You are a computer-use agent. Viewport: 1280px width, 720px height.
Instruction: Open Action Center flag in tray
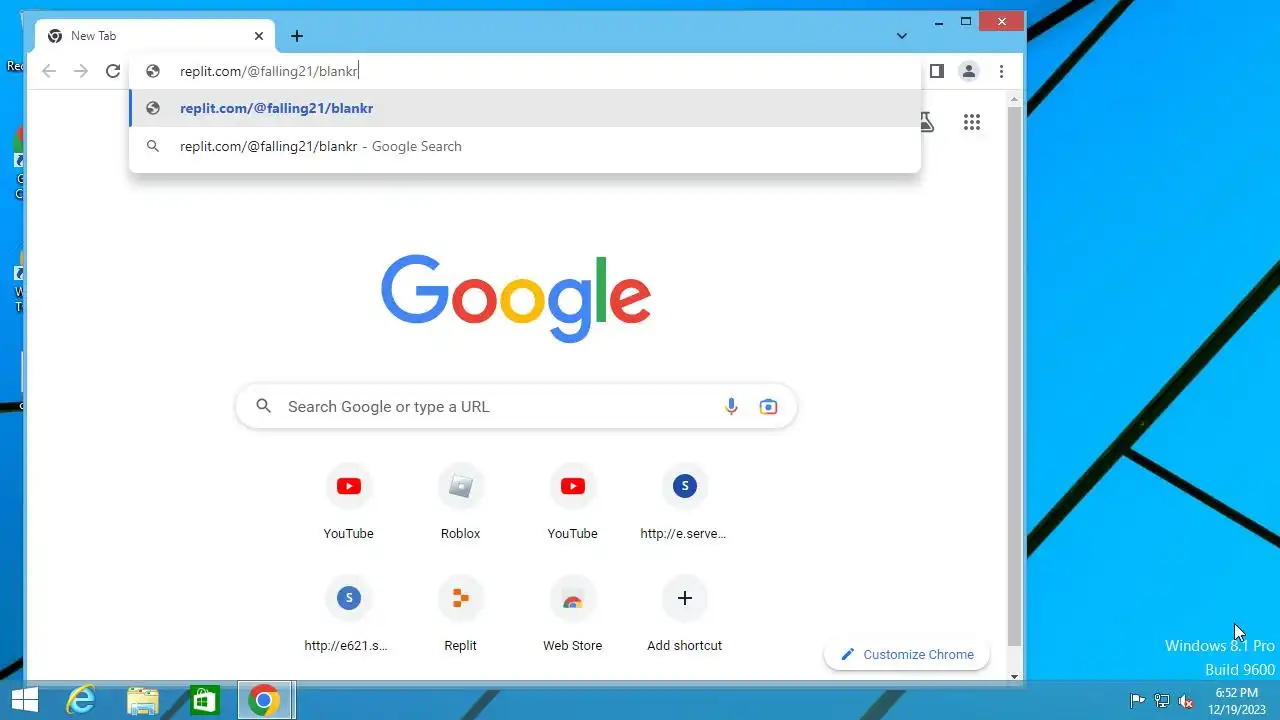1138,701
